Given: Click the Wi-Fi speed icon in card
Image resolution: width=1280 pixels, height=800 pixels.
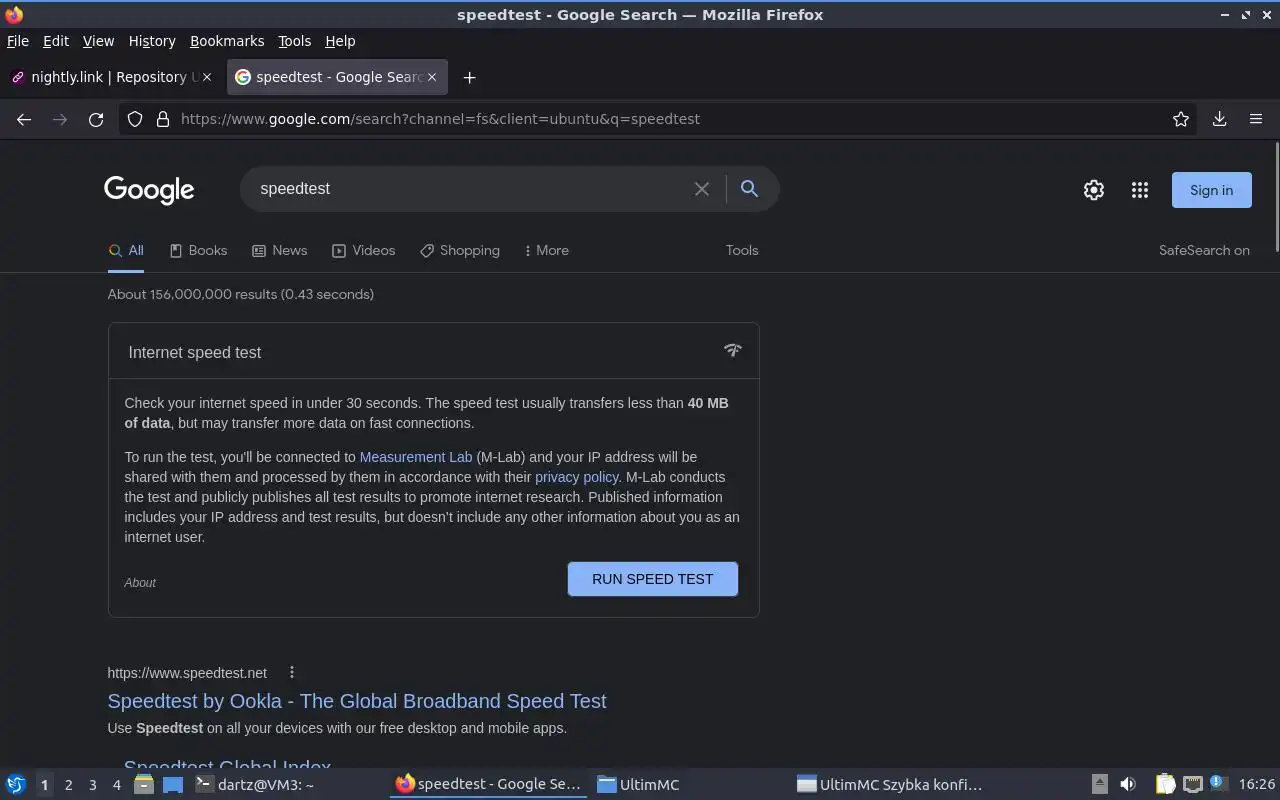Looking at the screenshot, I should [733, 350].
